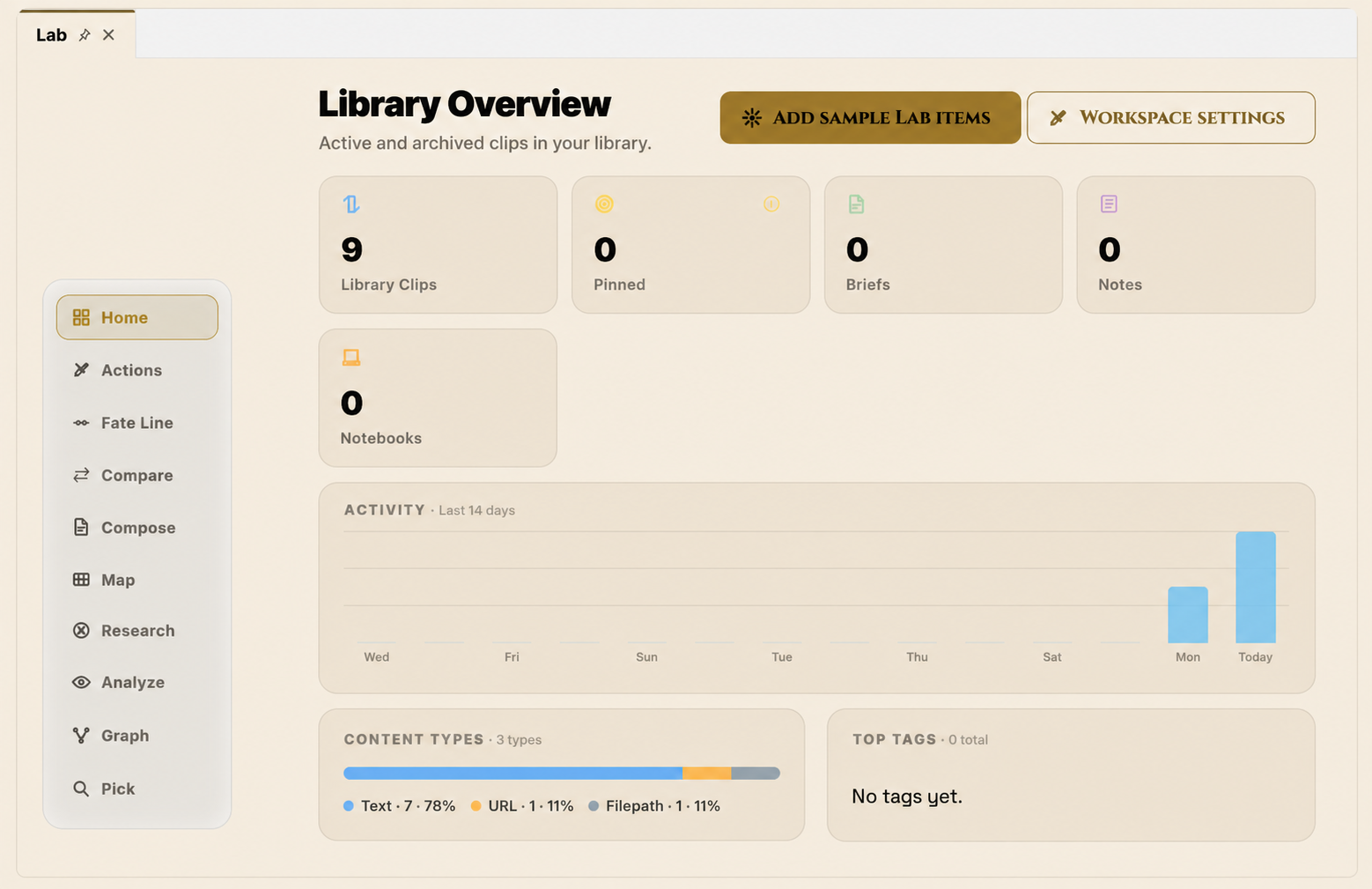Click the Wed axis label
The image size is (1372, 889).
pos(377,657)
